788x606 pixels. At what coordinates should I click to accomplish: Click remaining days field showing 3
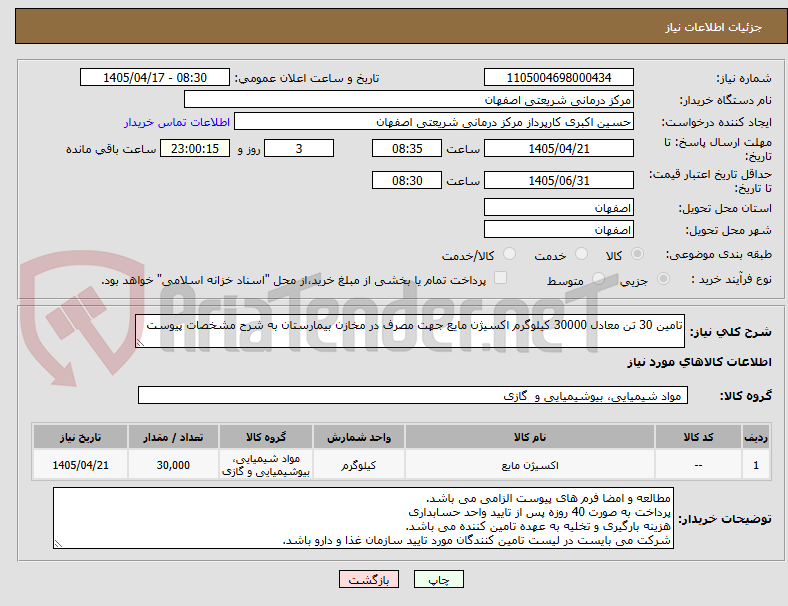(x=299, y=148)
